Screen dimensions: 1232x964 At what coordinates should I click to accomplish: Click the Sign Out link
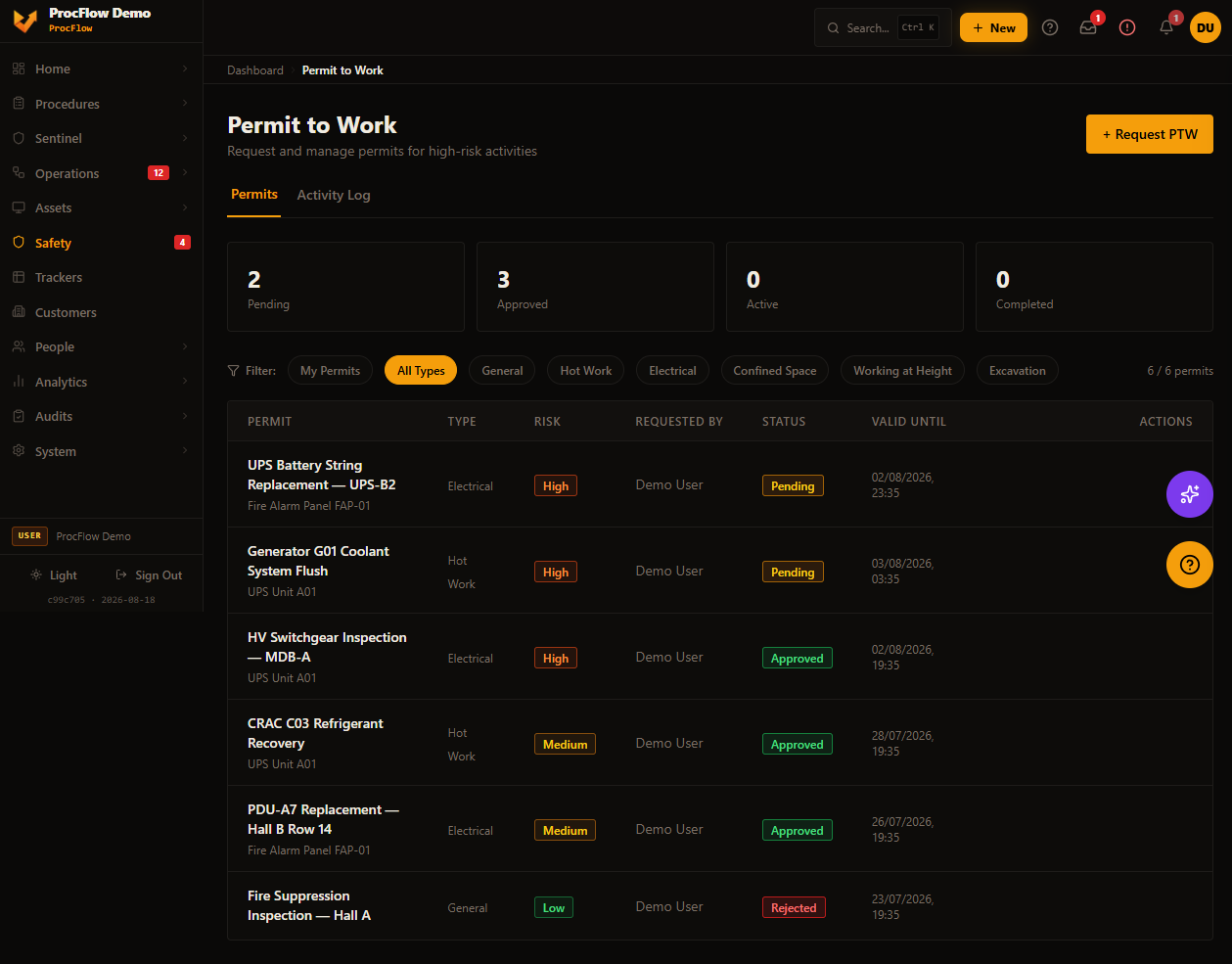(x=150, y=575)
